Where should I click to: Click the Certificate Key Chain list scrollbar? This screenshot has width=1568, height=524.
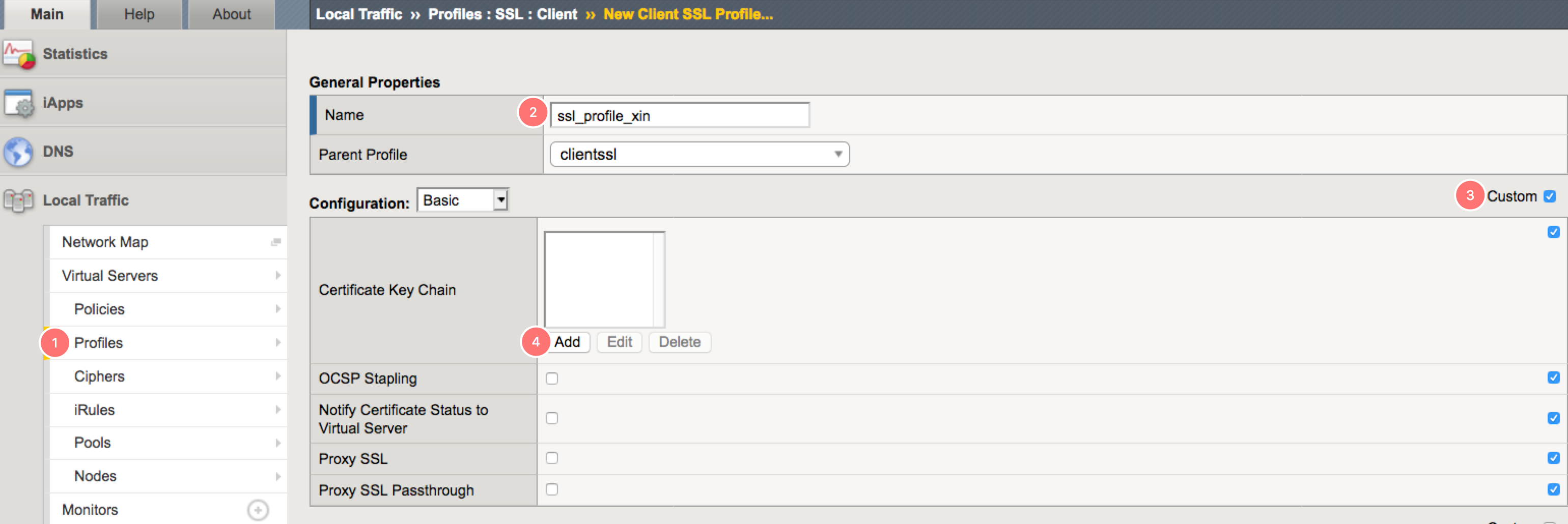point(658,279)
